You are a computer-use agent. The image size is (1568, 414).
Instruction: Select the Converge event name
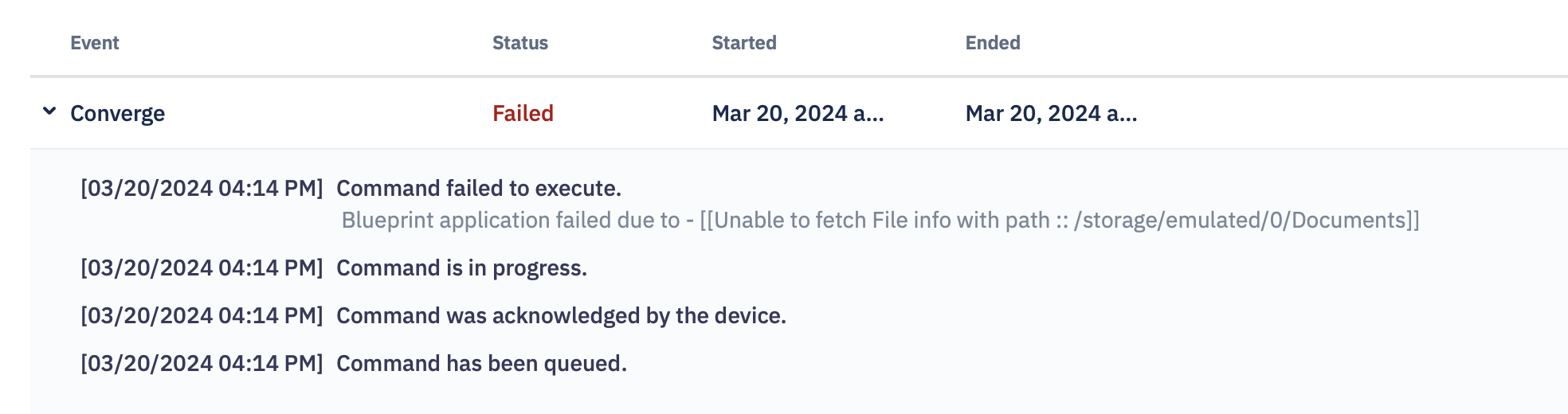[x=117, y=114]
